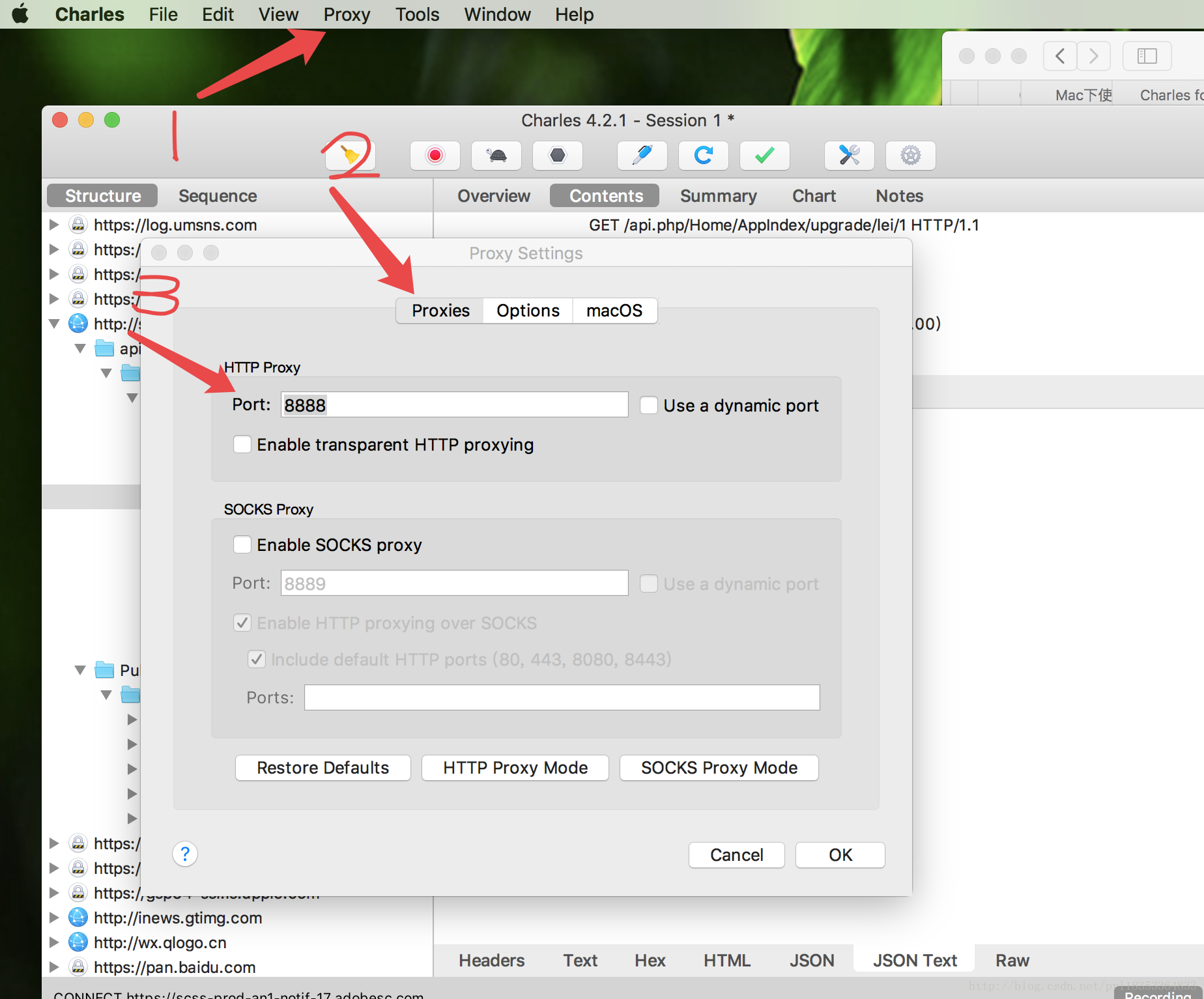This screenshot has height=999, width=1204.
Task: Toggle throttling turtle icon
Action: pyautogui.click(x=496, y=156)
